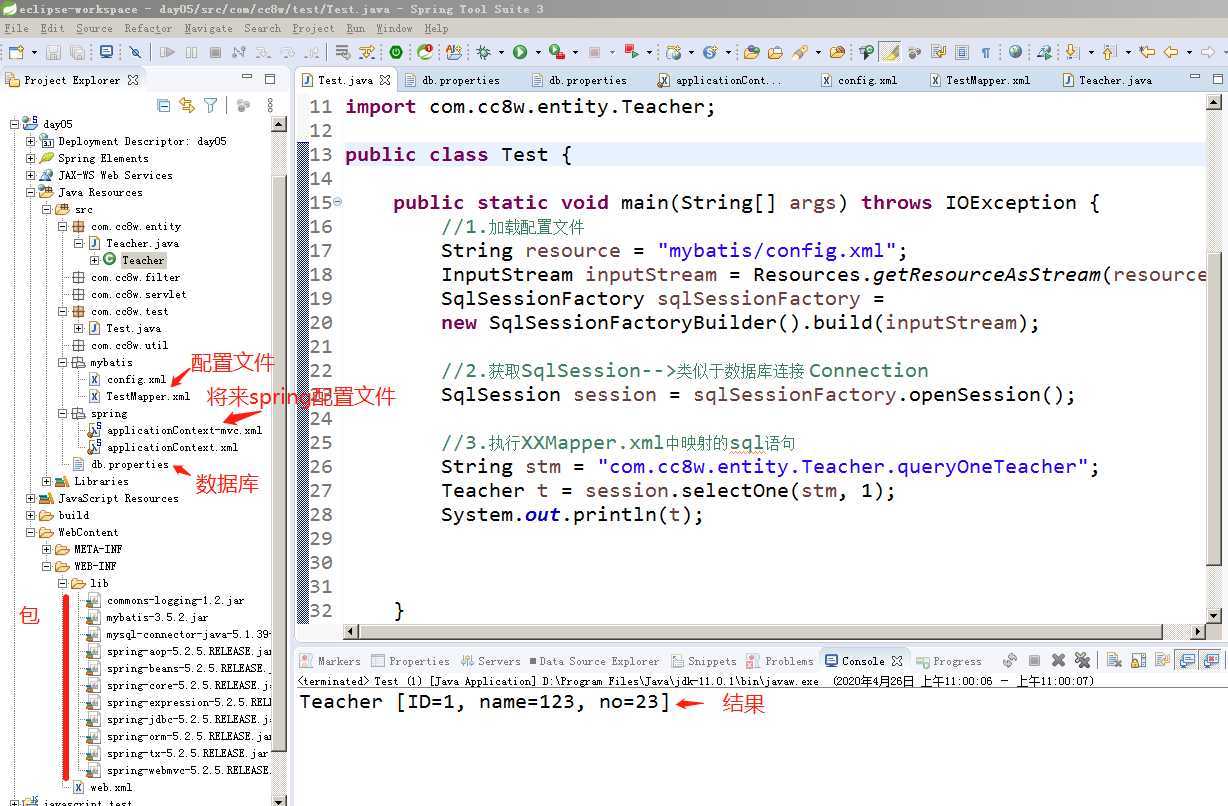Switch to Teacher.java editor tab
Image resolution: width=1228 pixels, height=806 pixels.
[x=1106, y=80]
